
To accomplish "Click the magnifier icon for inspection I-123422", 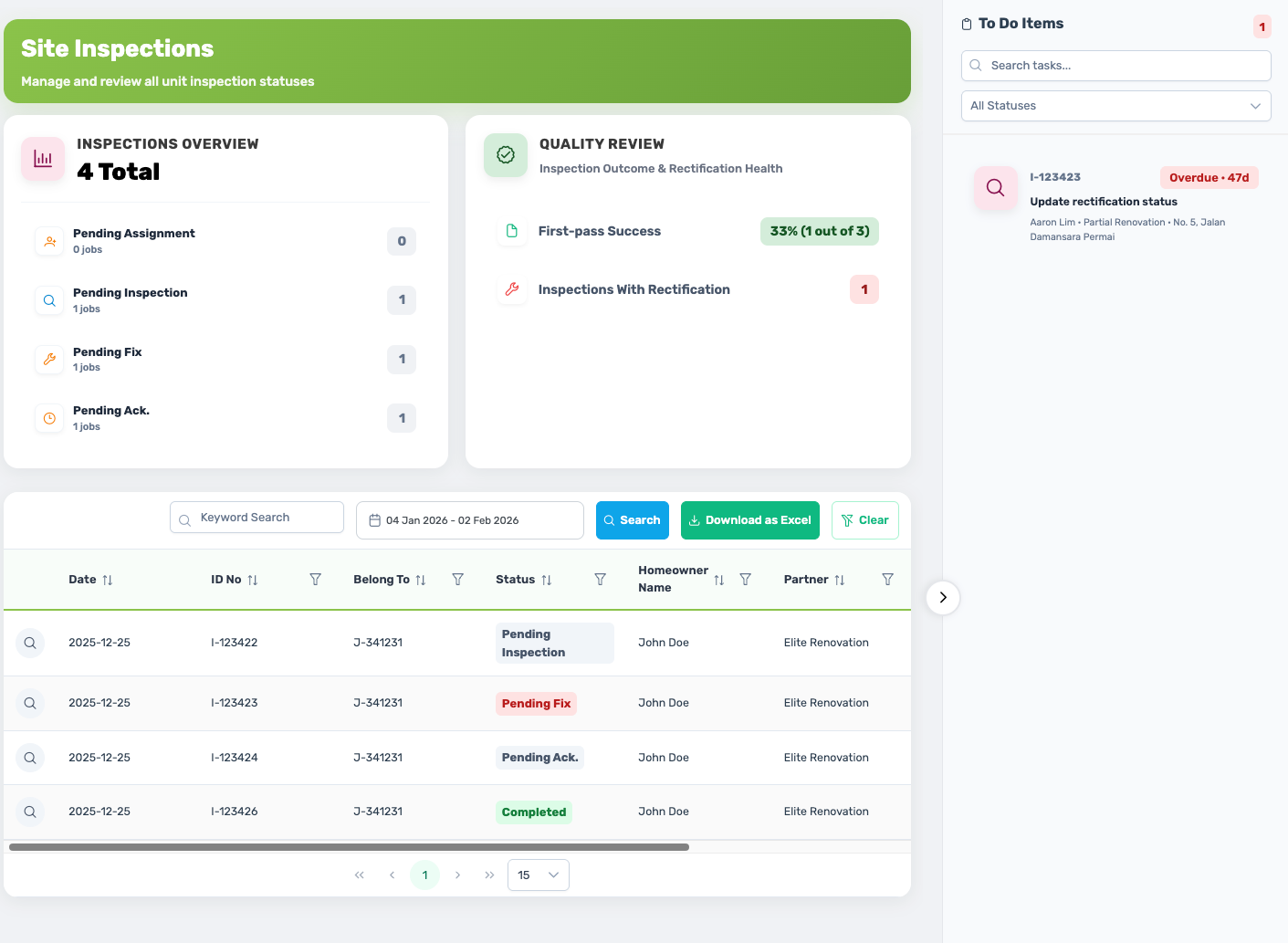I will pyautogui.click(x=30, y=643).
